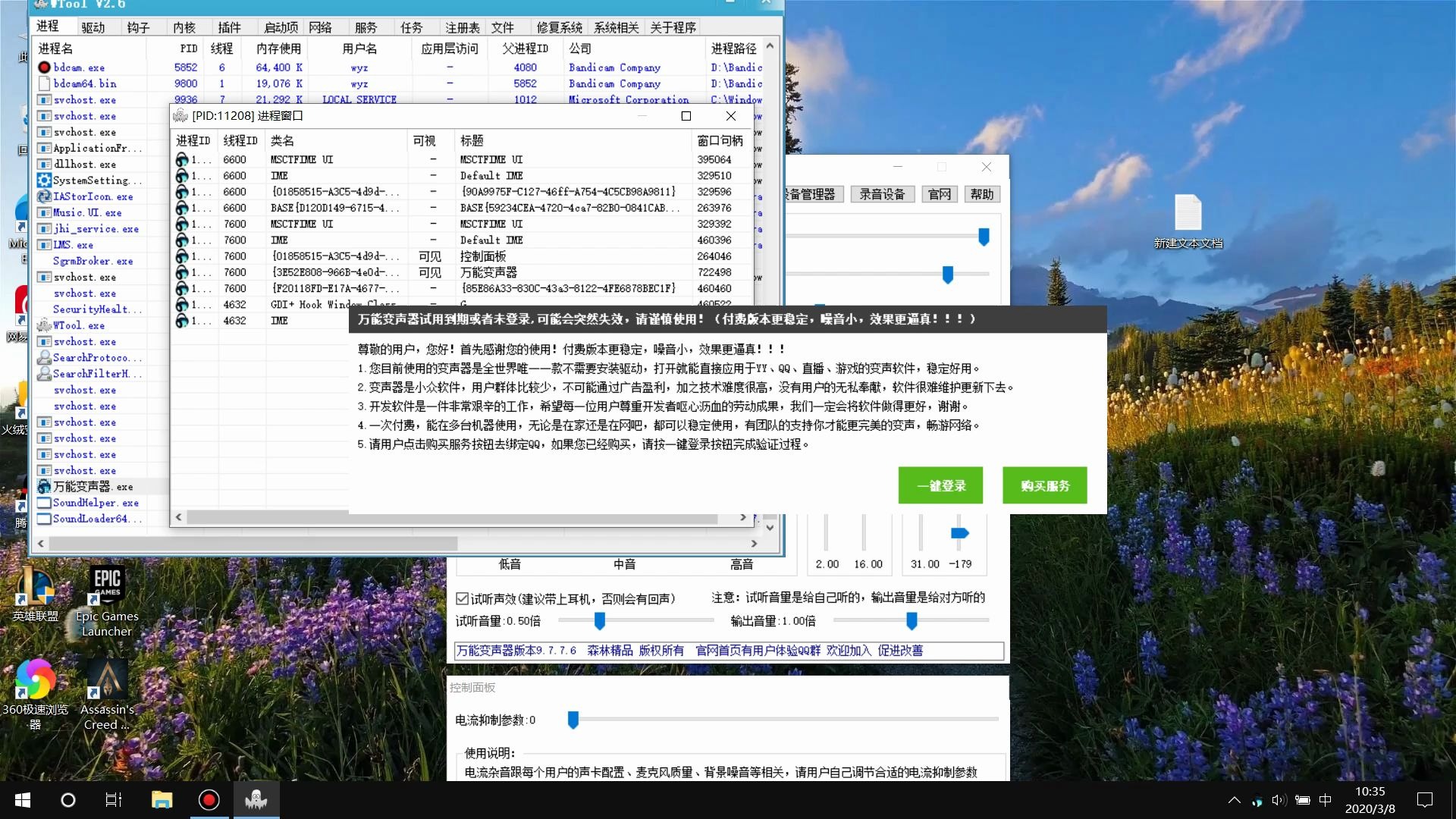1456x819 pixels.
Task: Open the notification center icon
Action: 1425,800
